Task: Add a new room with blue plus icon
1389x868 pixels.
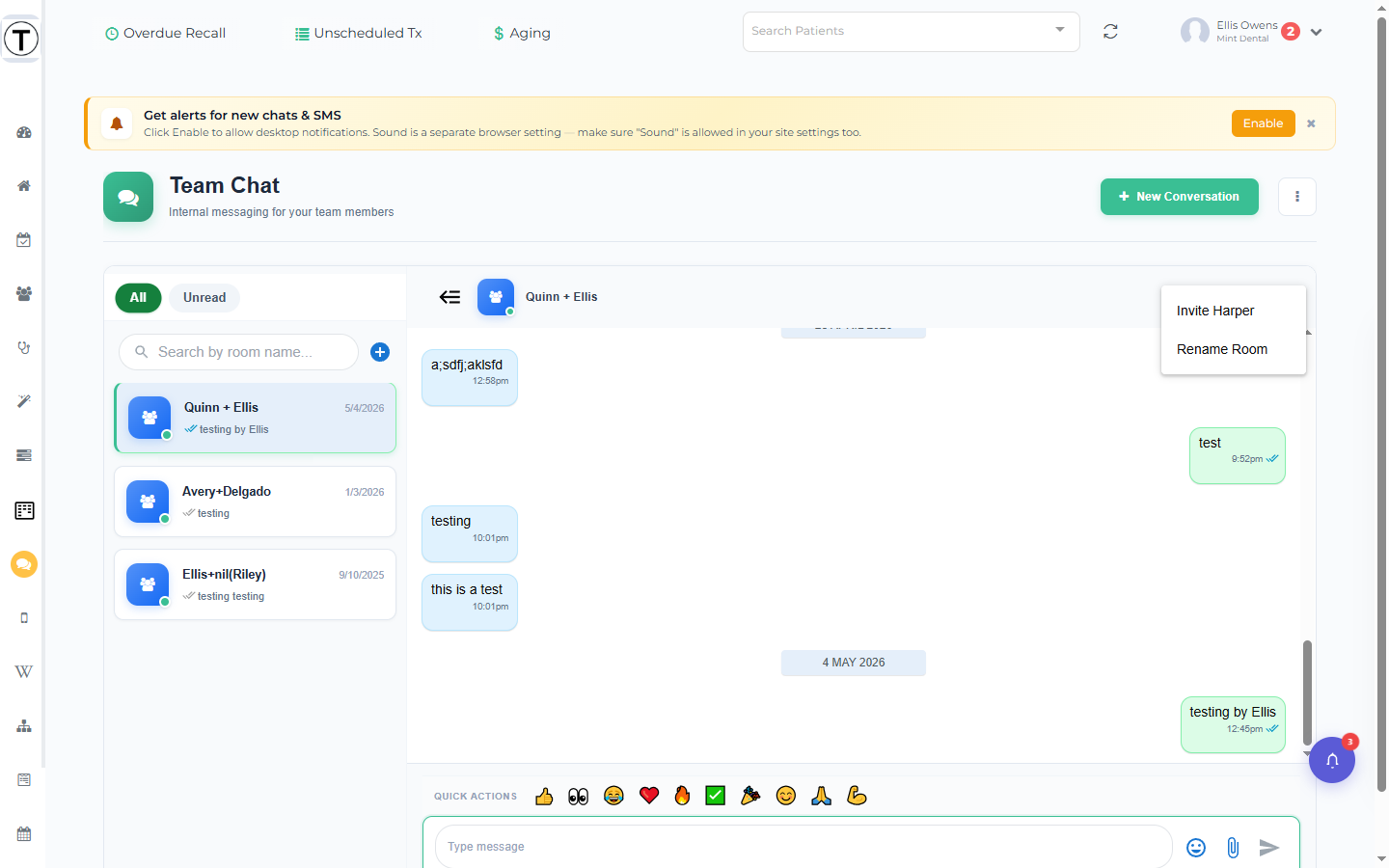Action: point(380,352)
